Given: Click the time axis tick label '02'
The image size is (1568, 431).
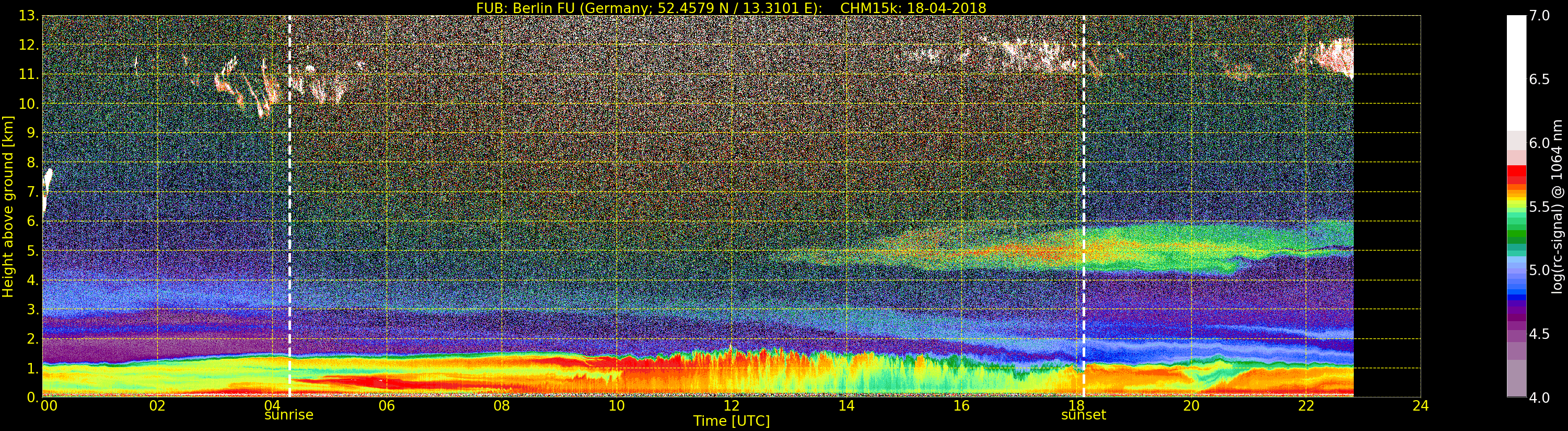Looking at the screenshot, I should click(x=157, y=406).
